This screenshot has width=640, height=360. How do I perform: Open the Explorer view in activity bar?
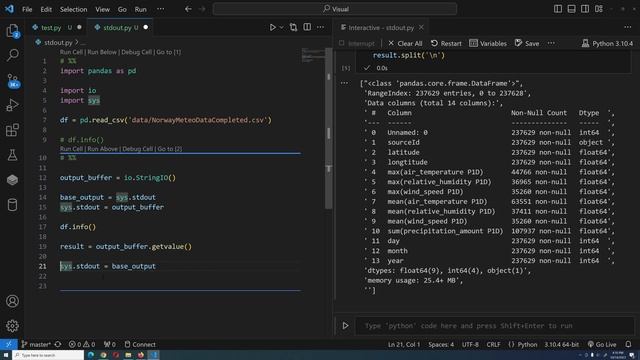pos(13,31)
